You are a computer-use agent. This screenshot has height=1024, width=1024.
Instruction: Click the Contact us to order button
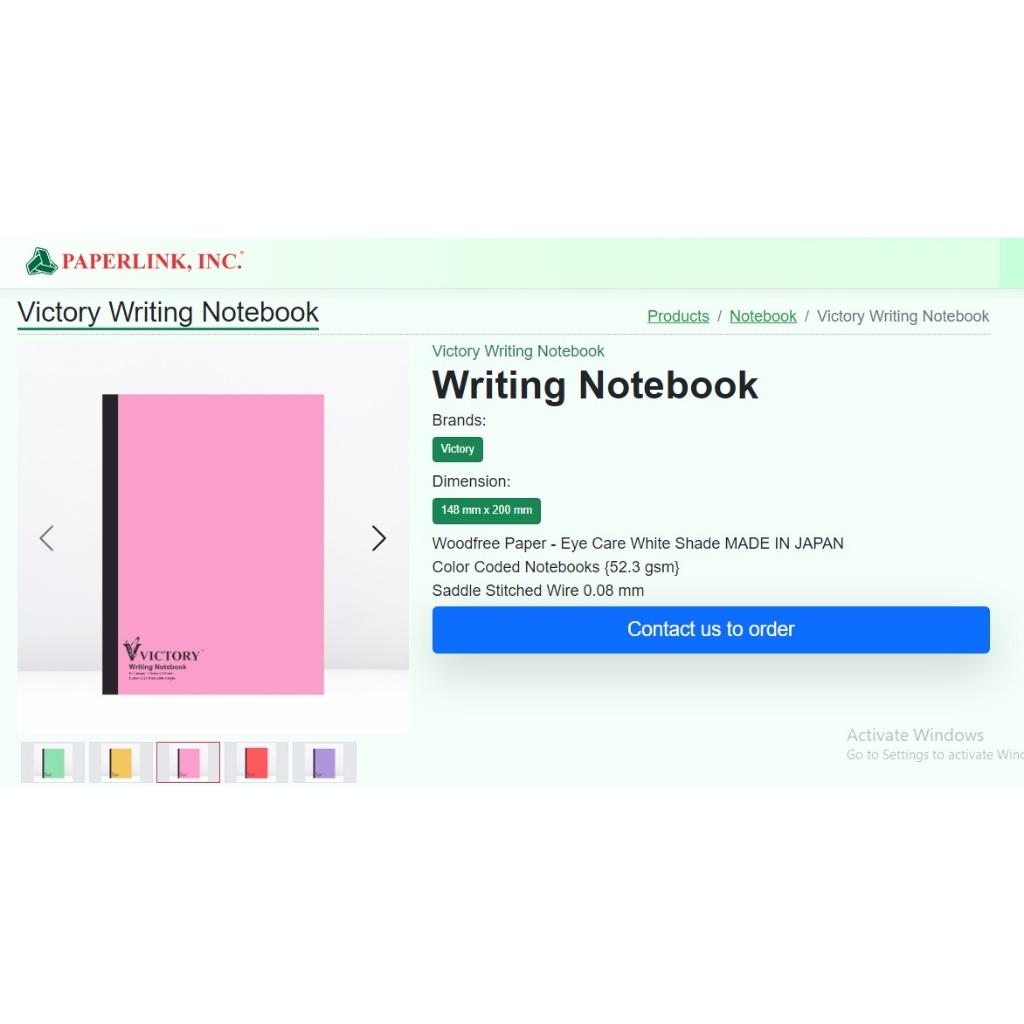[711, 630]
